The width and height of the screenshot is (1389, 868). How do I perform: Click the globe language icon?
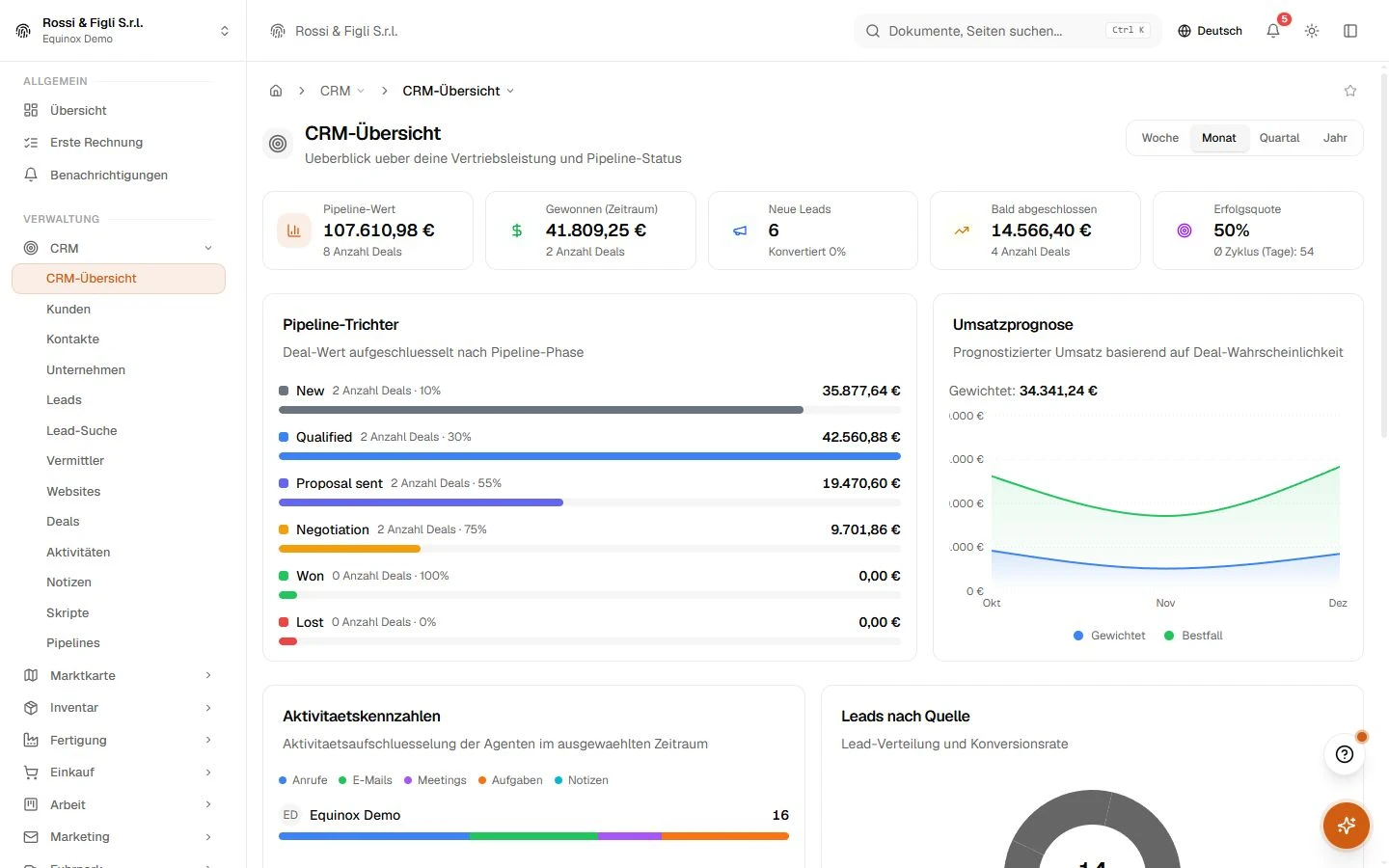coord(1185,31)
